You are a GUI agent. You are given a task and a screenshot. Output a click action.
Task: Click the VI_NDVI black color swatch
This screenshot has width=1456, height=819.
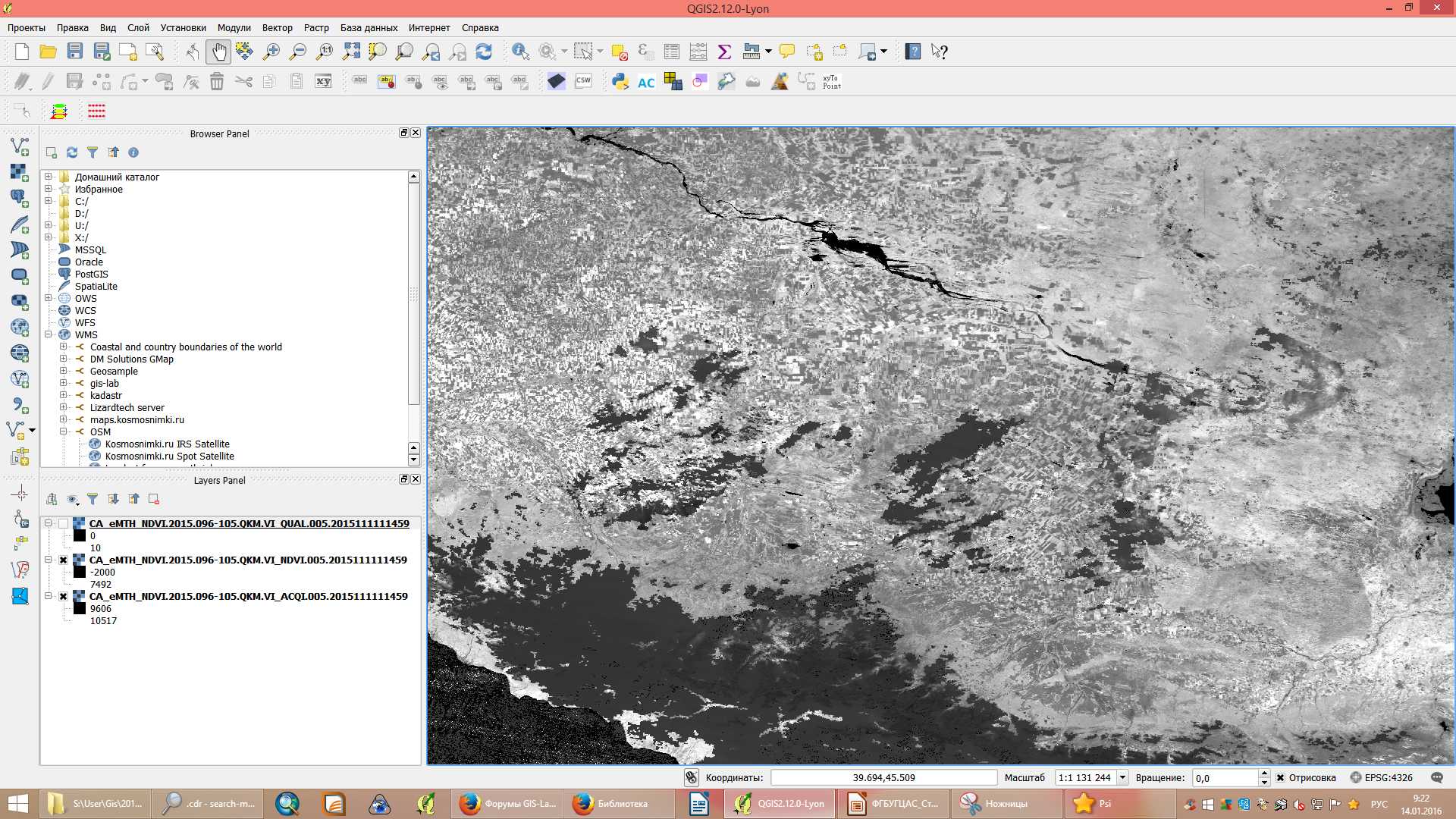click(80, 572)
